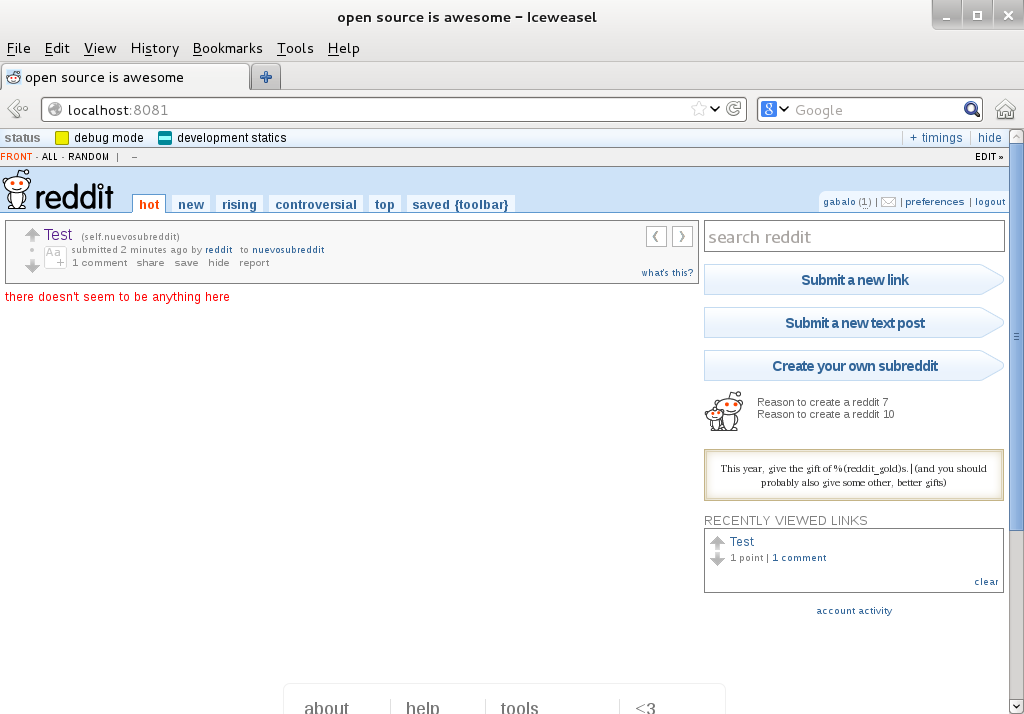Open the URL bar history dropdown arrow

tap(716, 109)
